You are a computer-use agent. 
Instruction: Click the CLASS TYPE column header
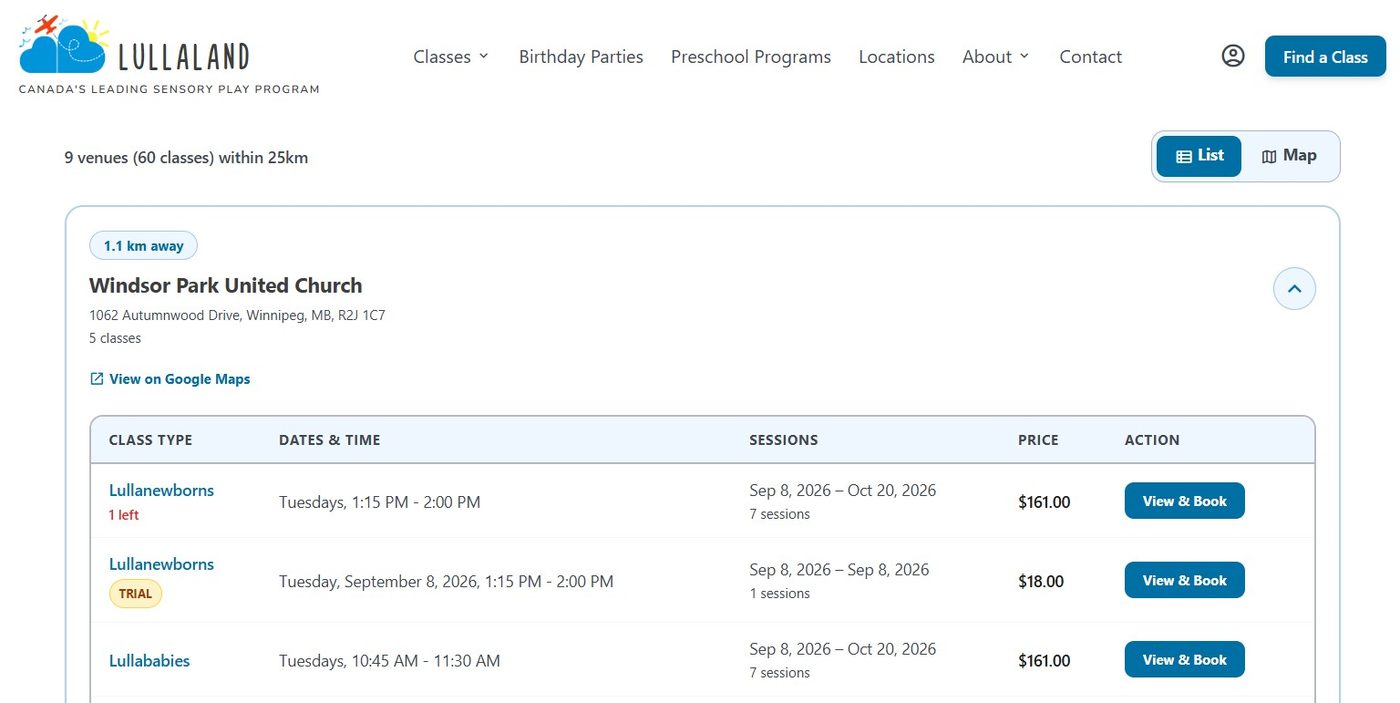tap(151, 440)
